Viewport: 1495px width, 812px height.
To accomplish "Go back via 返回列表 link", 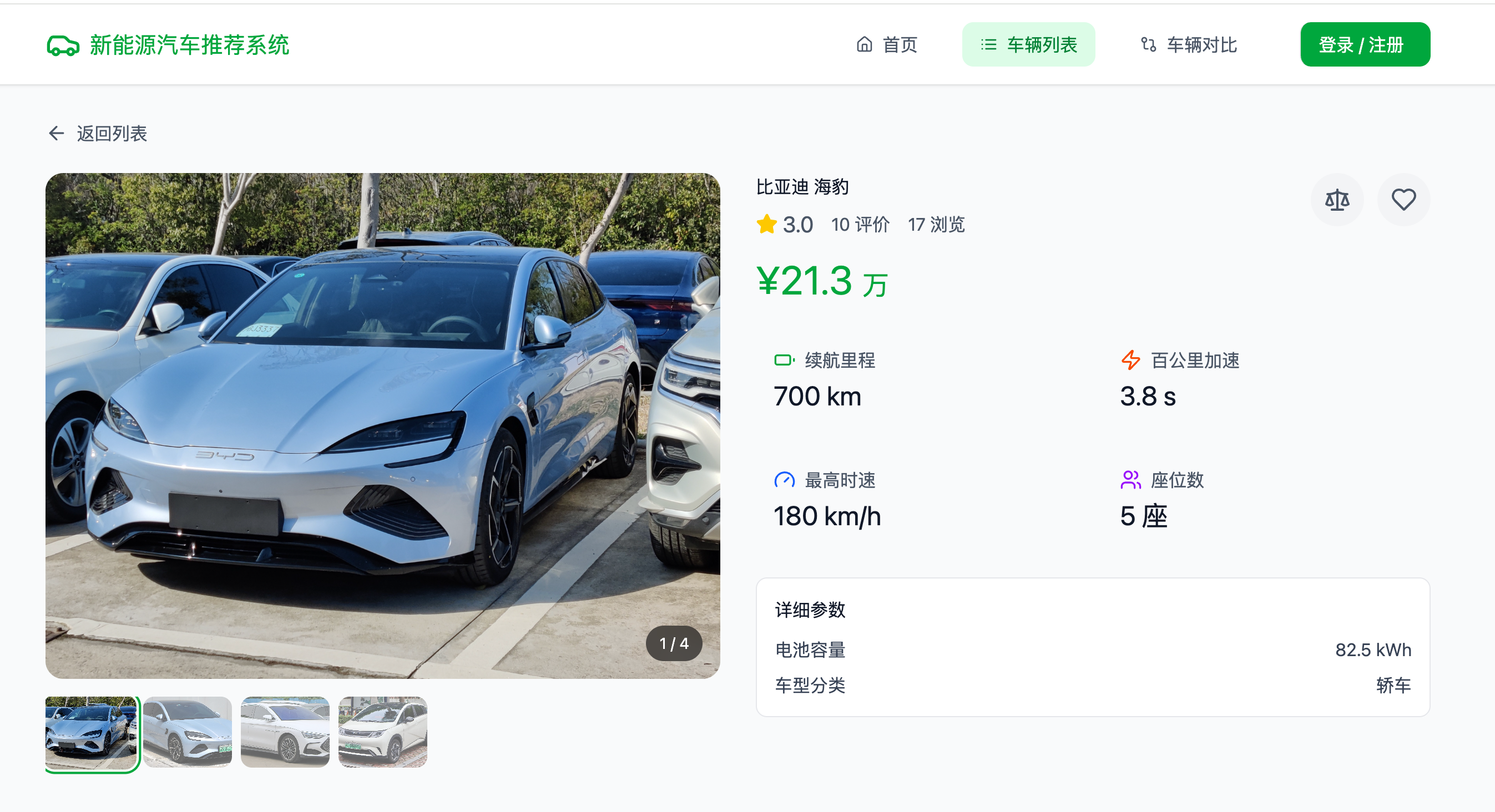I will [112, 134].
